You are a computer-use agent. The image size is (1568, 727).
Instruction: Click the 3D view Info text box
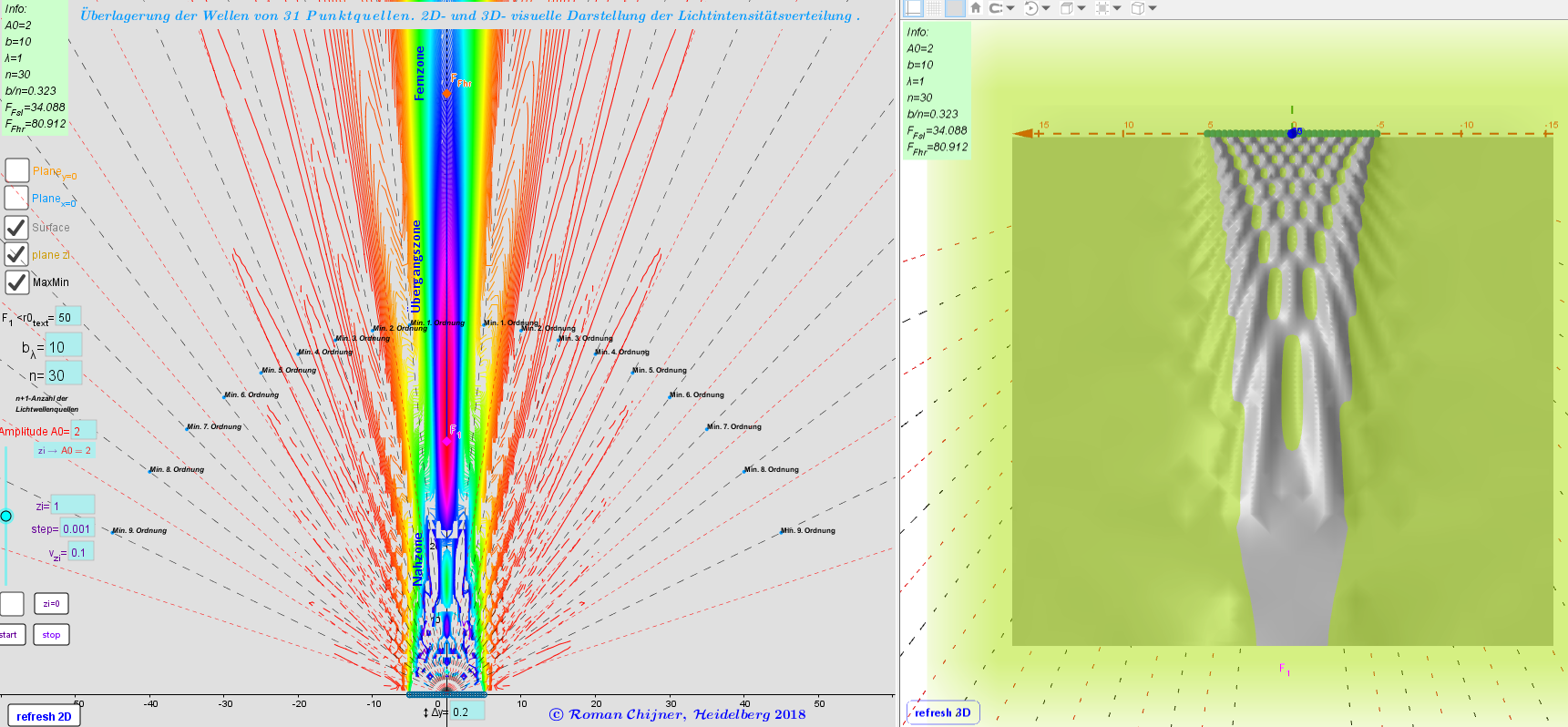937,91
